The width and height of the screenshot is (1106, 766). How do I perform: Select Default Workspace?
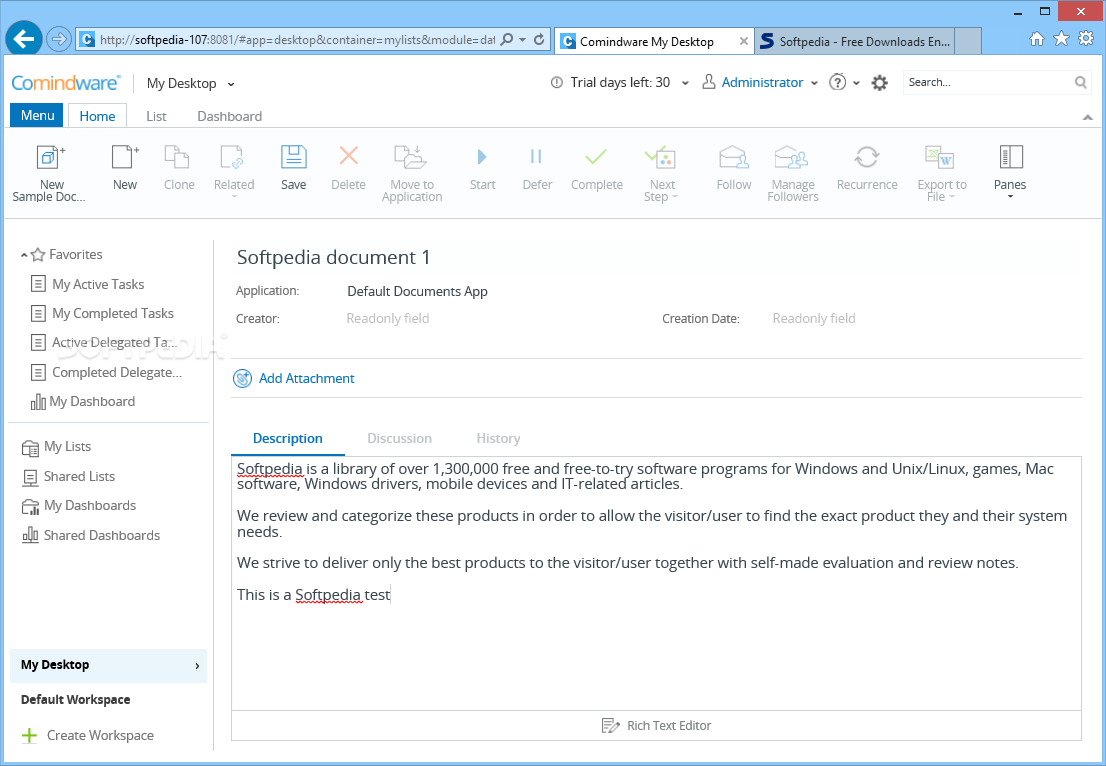click(x=75, y=700)
